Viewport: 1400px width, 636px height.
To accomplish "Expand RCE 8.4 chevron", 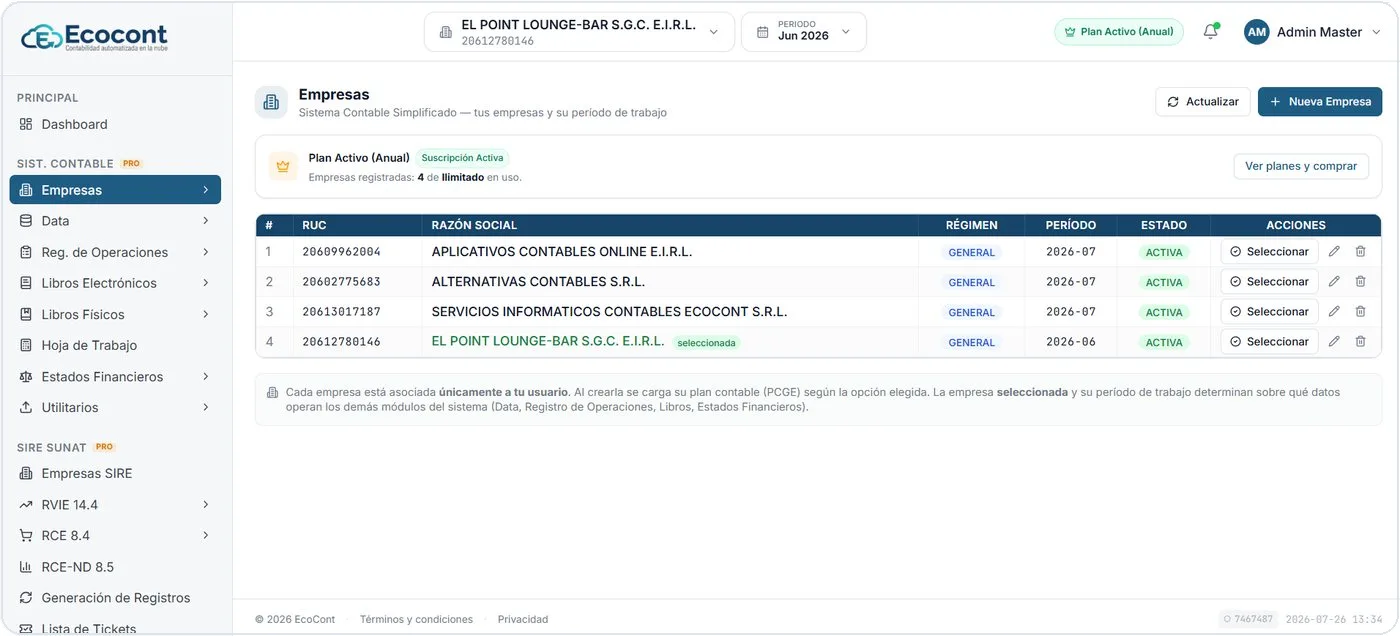I will (206, 536).
